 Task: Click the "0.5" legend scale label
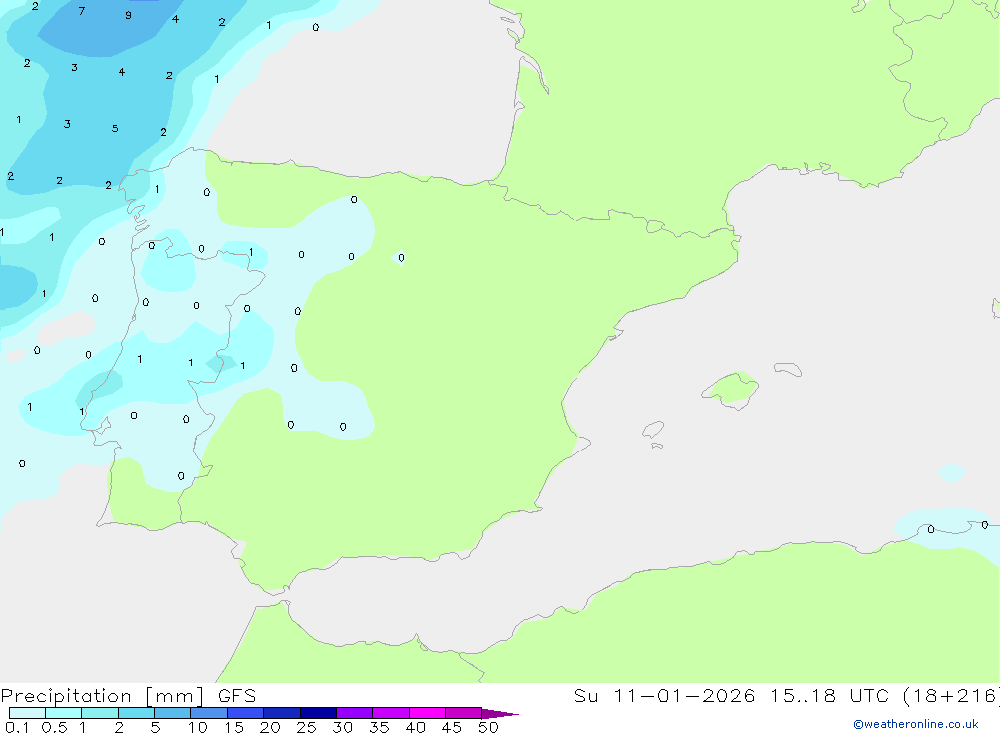click(x=54, y=727)
